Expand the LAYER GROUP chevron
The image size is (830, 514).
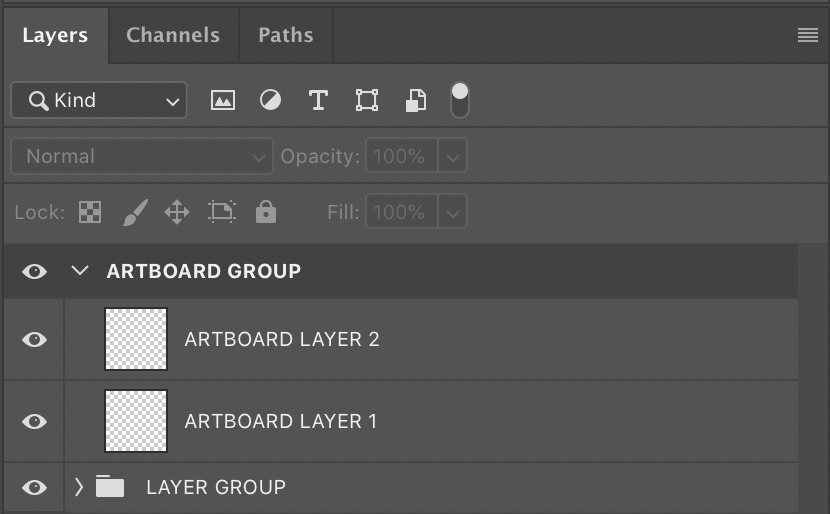[79, 486]
